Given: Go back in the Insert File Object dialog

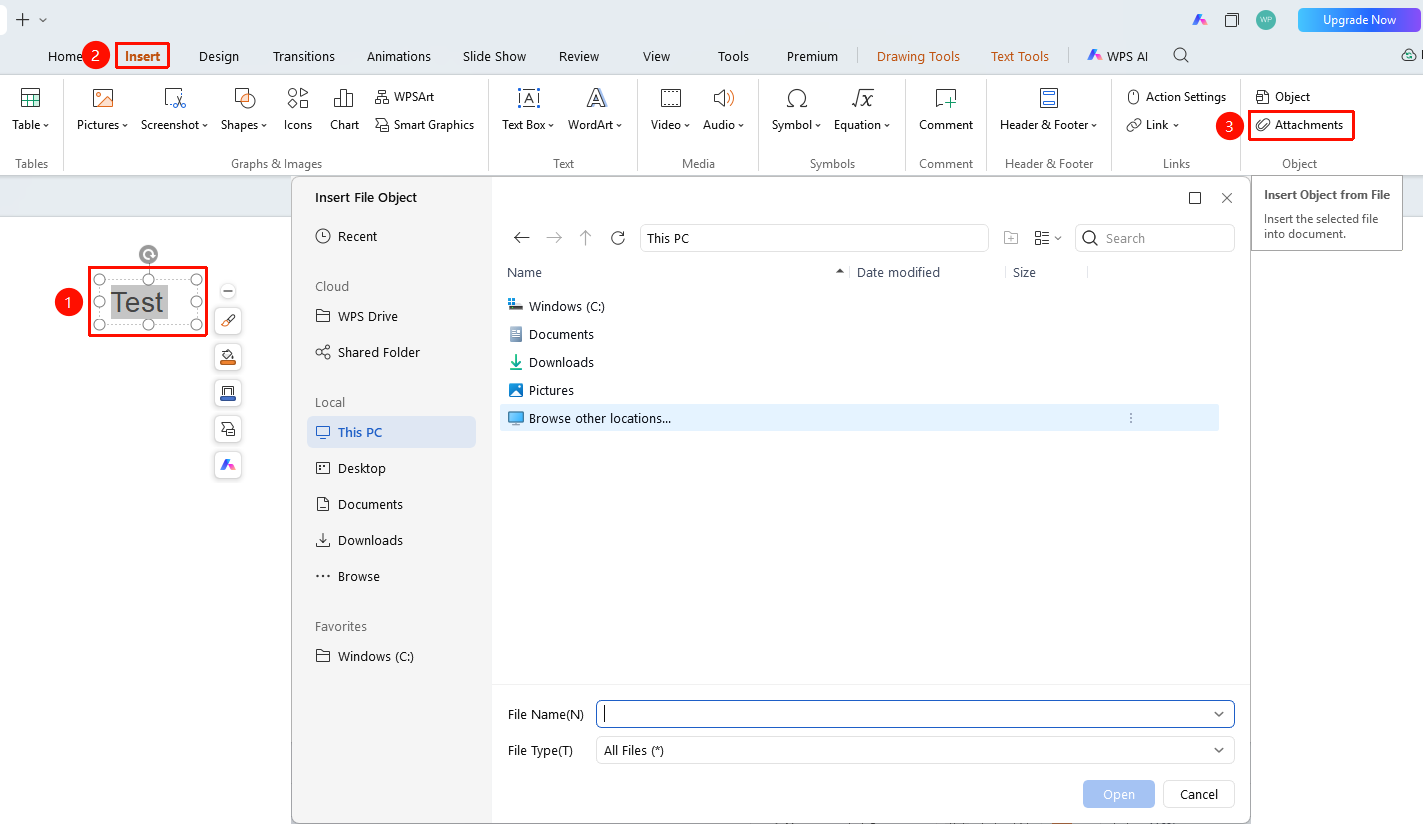Looking at the screenshot, I should [521, 238].
